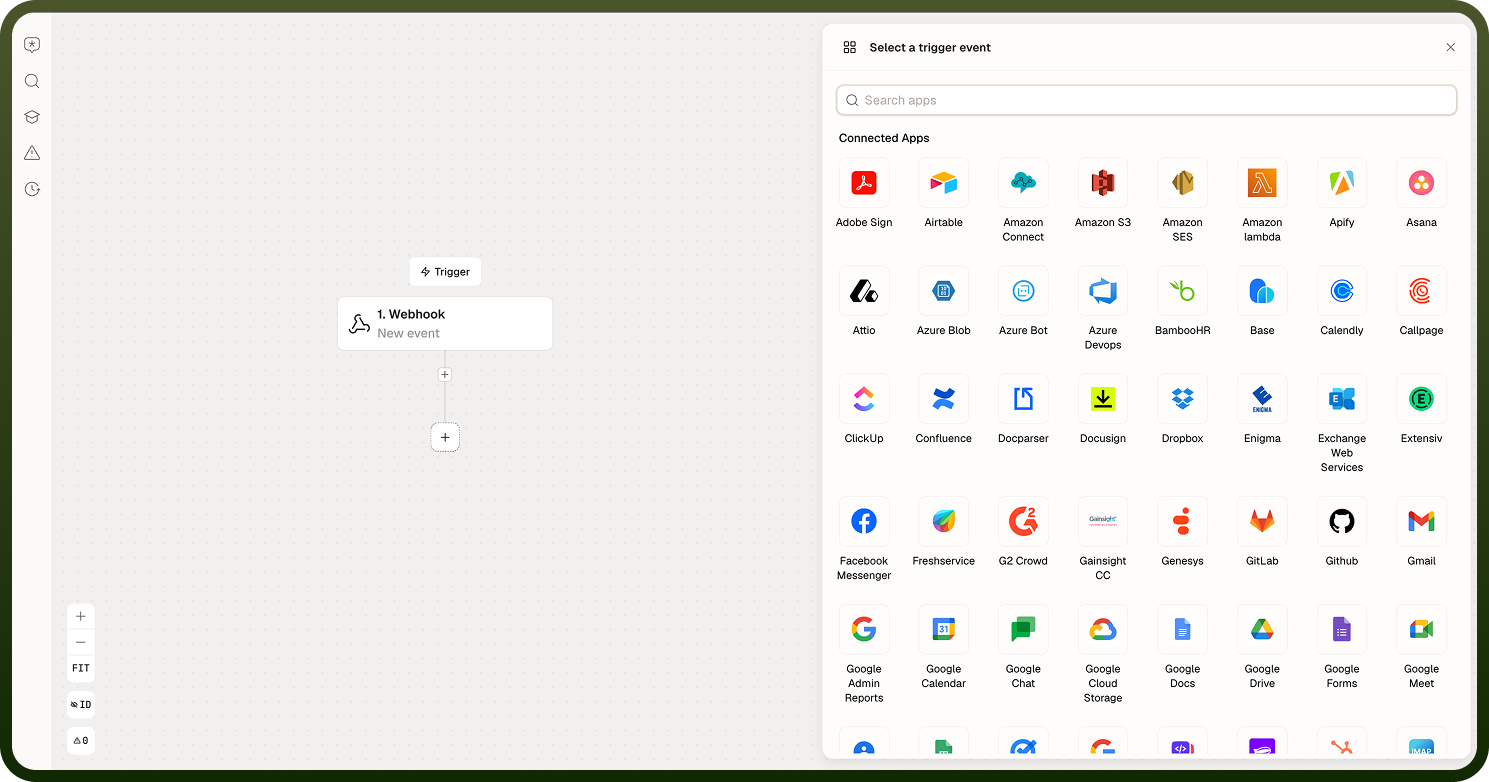
Task: Add a step with the dashed plus button
Action: coord(445,437)
